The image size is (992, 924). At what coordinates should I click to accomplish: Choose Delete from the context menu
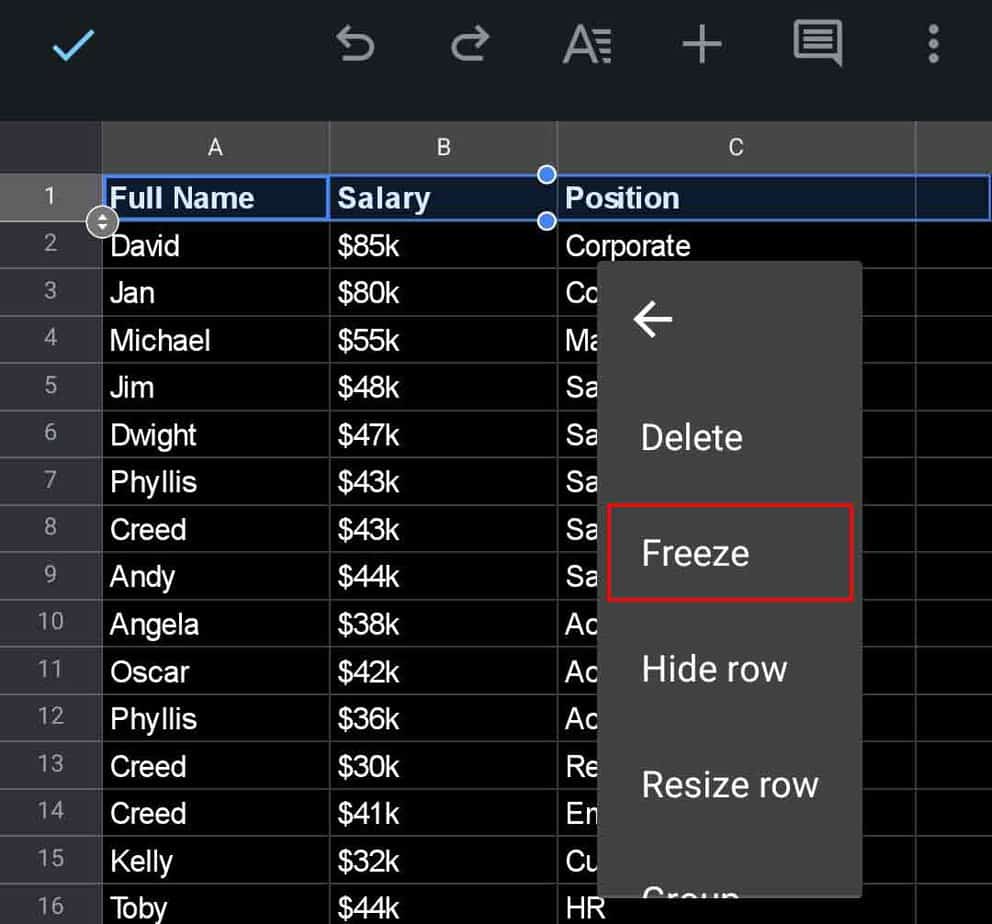coord(692,438)
